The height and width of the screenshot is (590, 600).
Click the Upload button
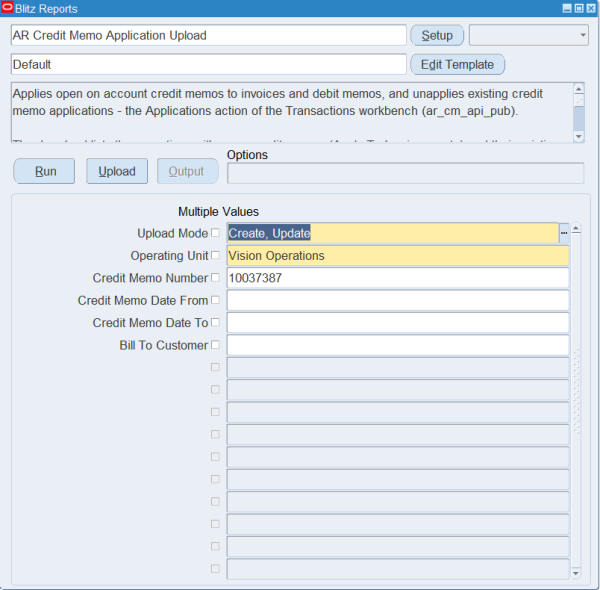117,171
